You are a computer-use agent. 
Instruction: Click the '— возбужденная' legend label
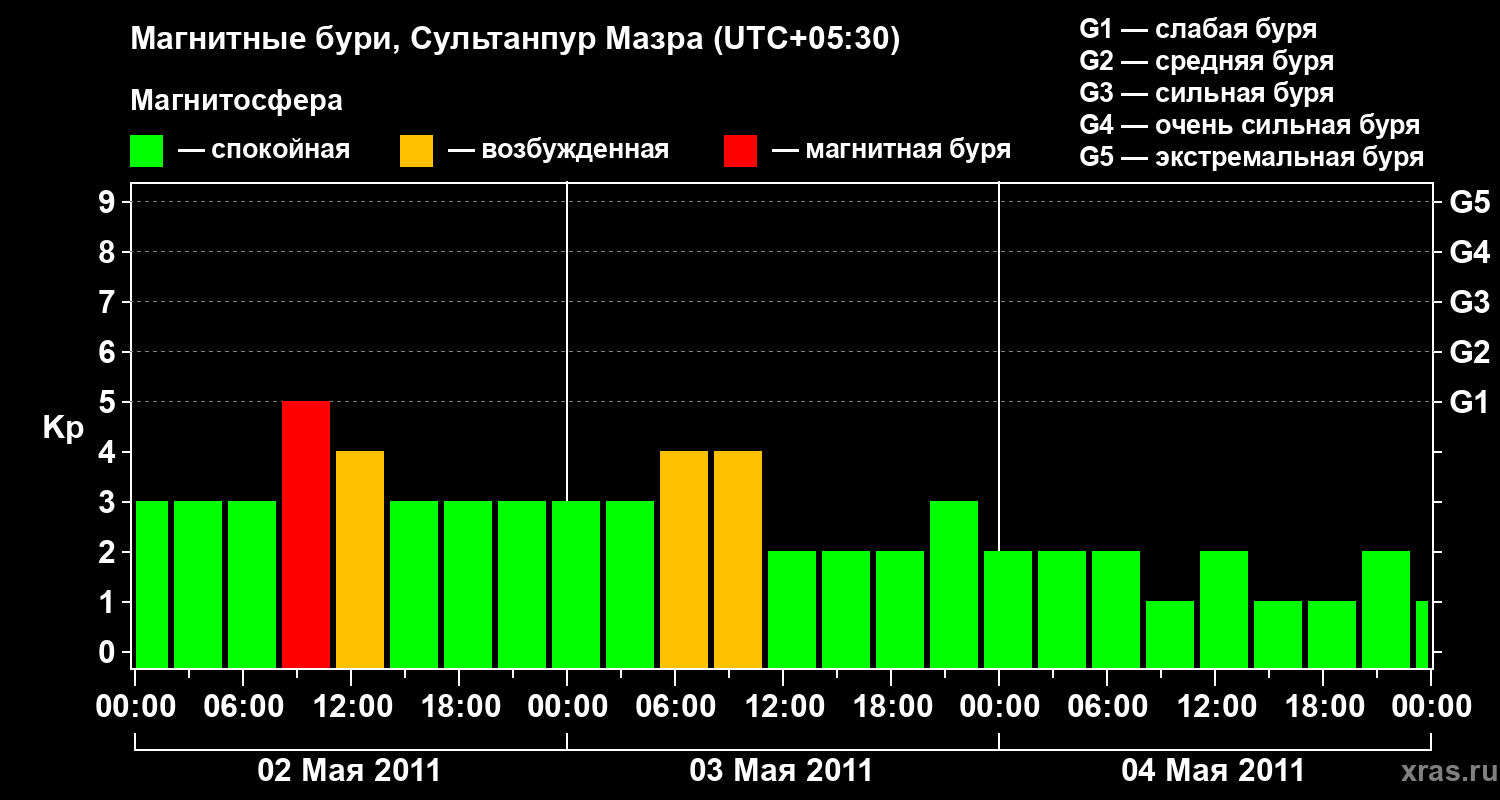[558, 150]
